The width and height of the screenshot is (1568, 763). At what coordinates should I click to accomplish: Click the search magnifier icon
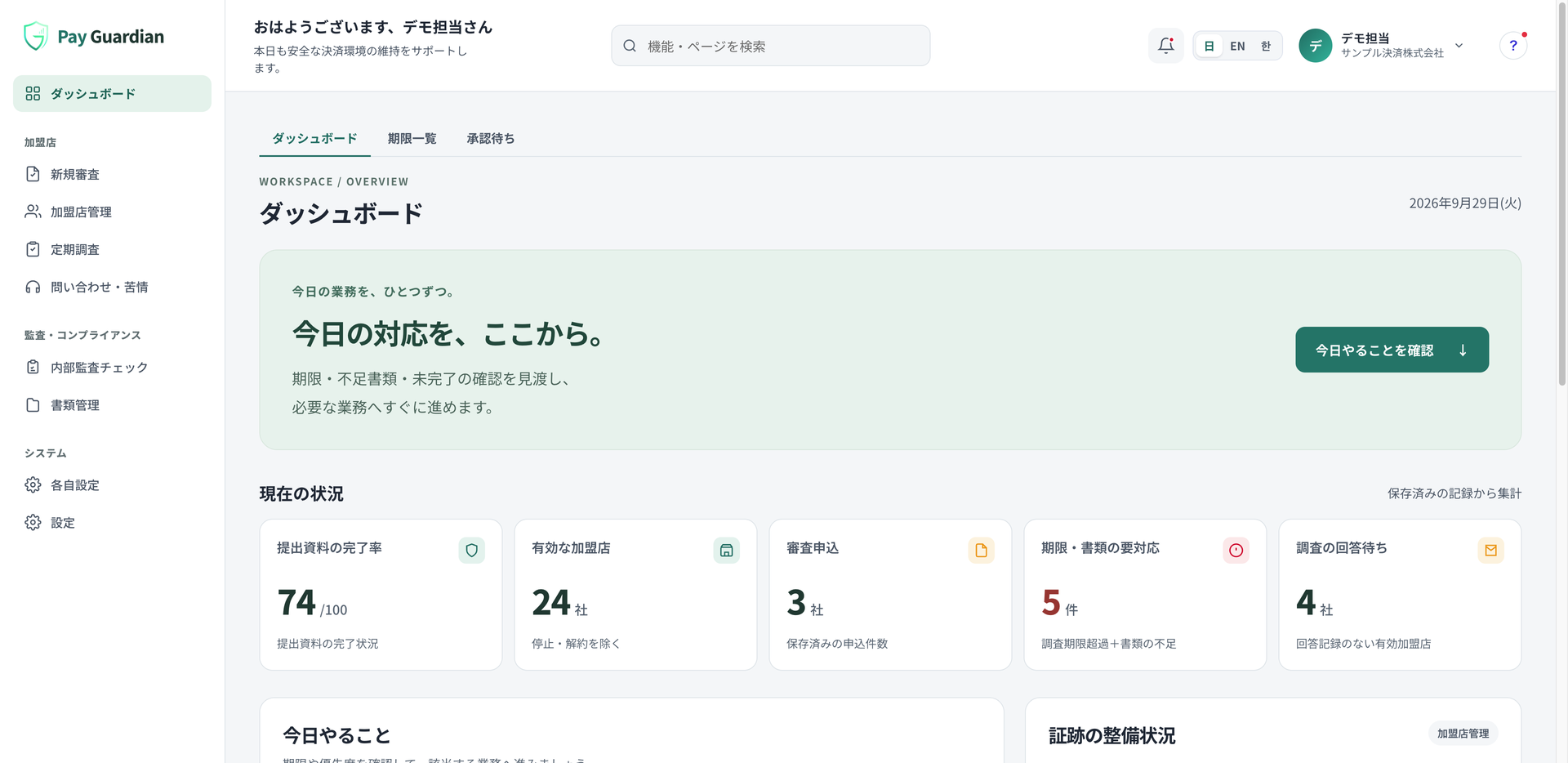630,46
